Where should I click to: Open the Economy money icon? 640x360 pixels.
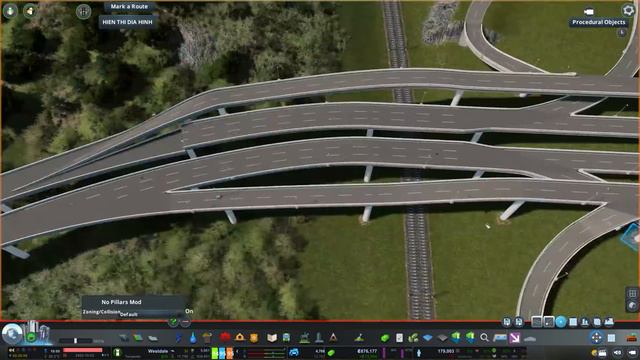click(384, 338)
